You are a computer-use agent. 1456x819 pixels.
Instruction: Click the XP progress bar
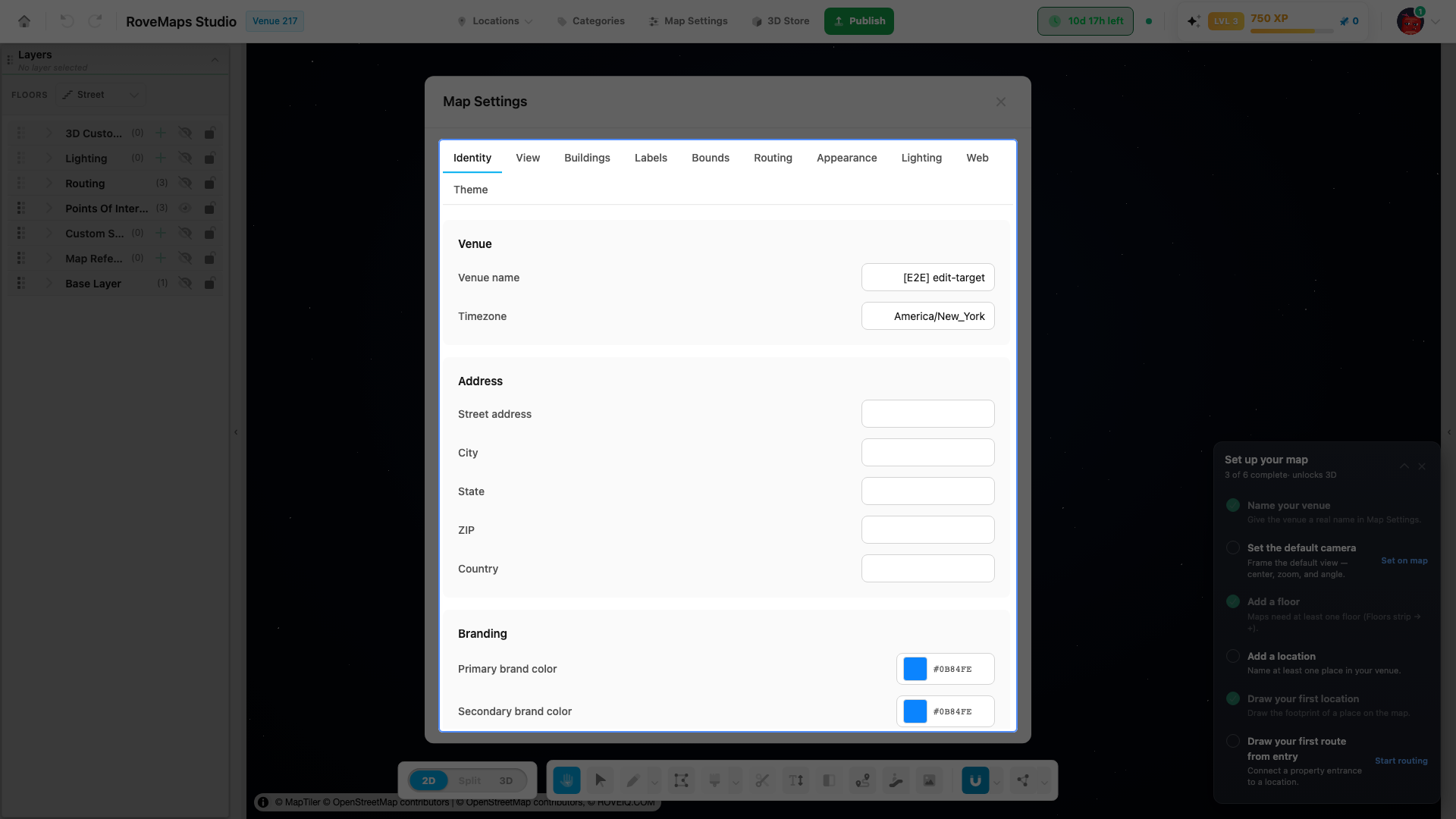click(1291, 31)
